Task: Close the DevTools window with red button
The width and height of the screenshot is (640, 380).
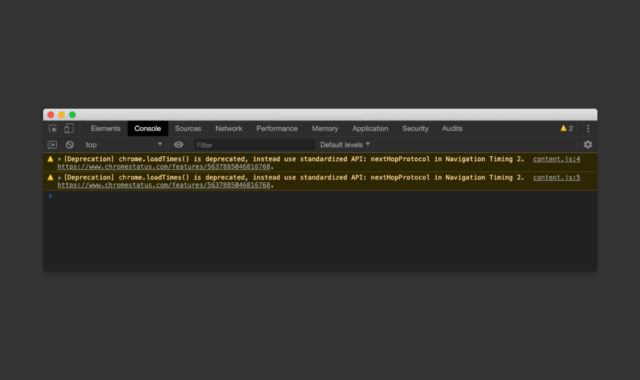Action: [x=51, y=115]
